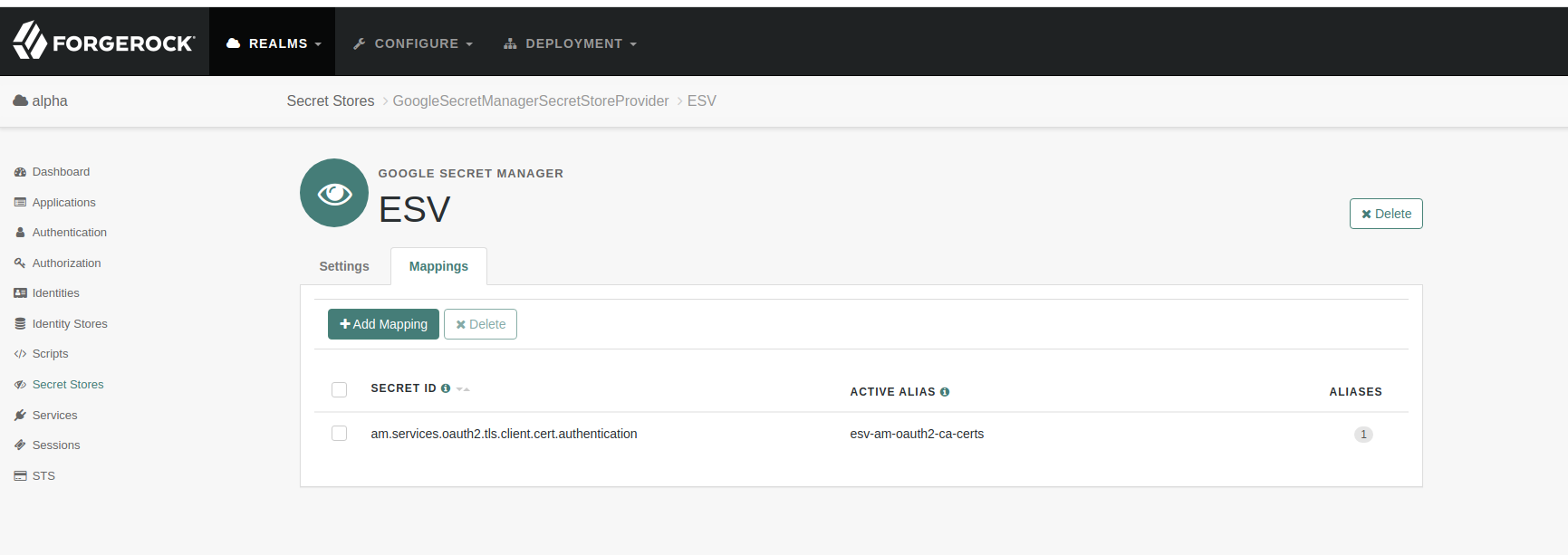This screenshot has width=1568, height=555.
Task: Click the Active Alias info icon
Action: point(945,392)
